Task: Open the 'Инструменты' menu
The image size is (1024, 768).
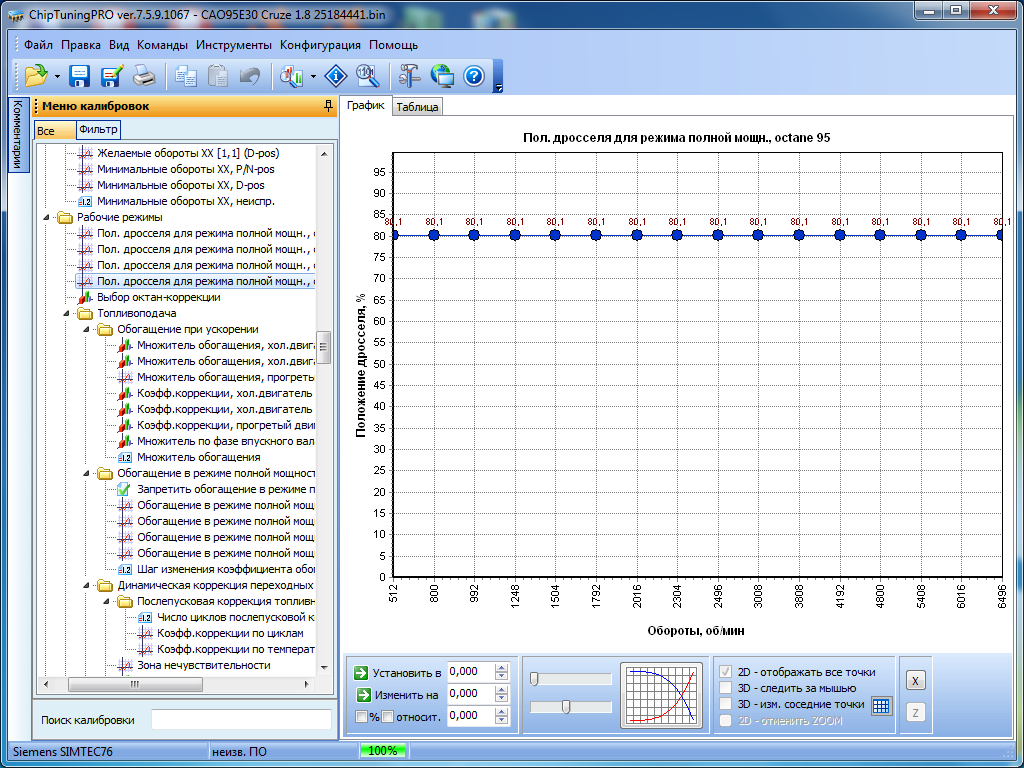Action: click(233, 45)
